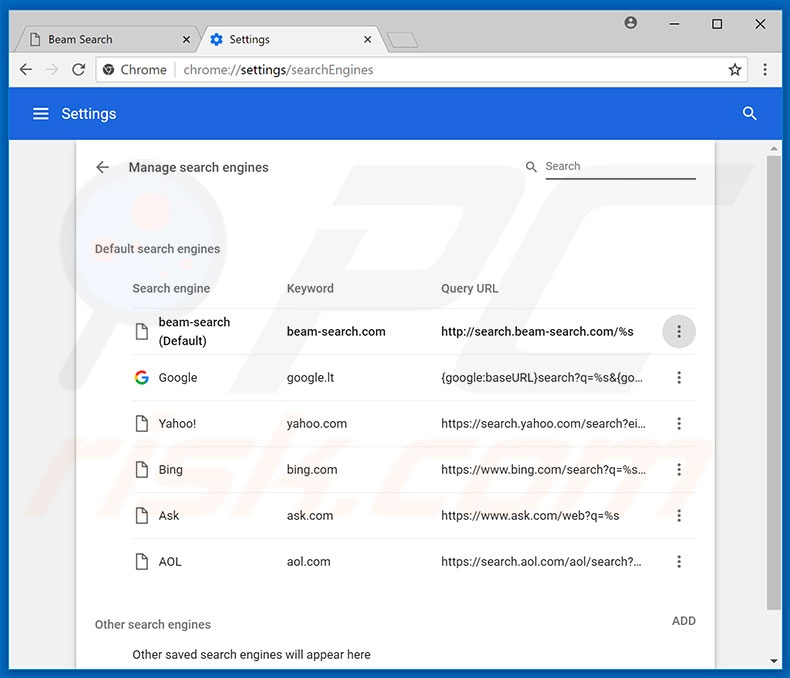Click the google.lt keyword
The width and height of the screenshot is (790, 678).
pos(310,377)
